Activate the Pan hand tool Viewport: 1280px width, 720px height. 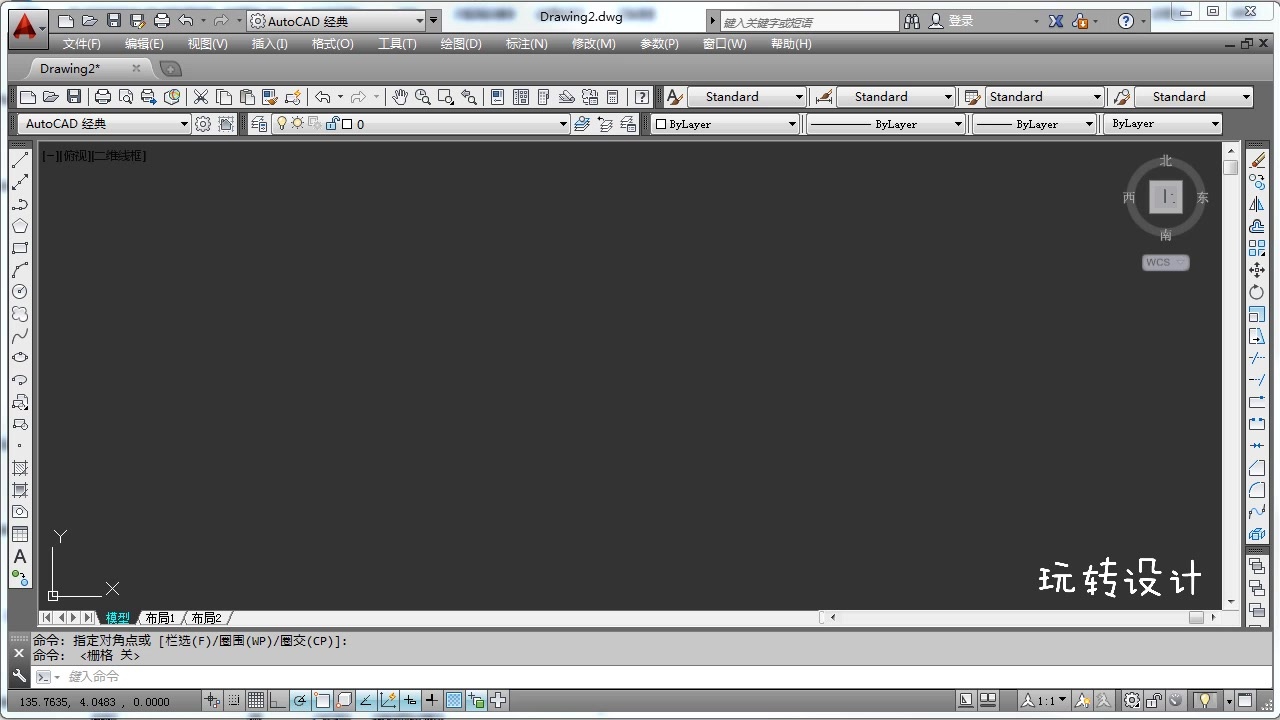pyautogui.click(x=400, y=97)
